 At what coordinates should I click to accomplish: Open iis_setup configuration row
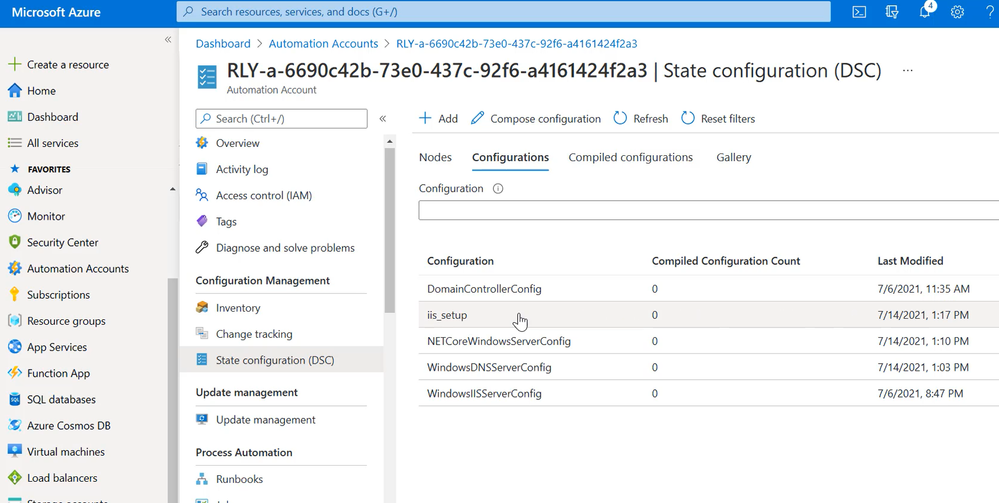coord(708,315)
